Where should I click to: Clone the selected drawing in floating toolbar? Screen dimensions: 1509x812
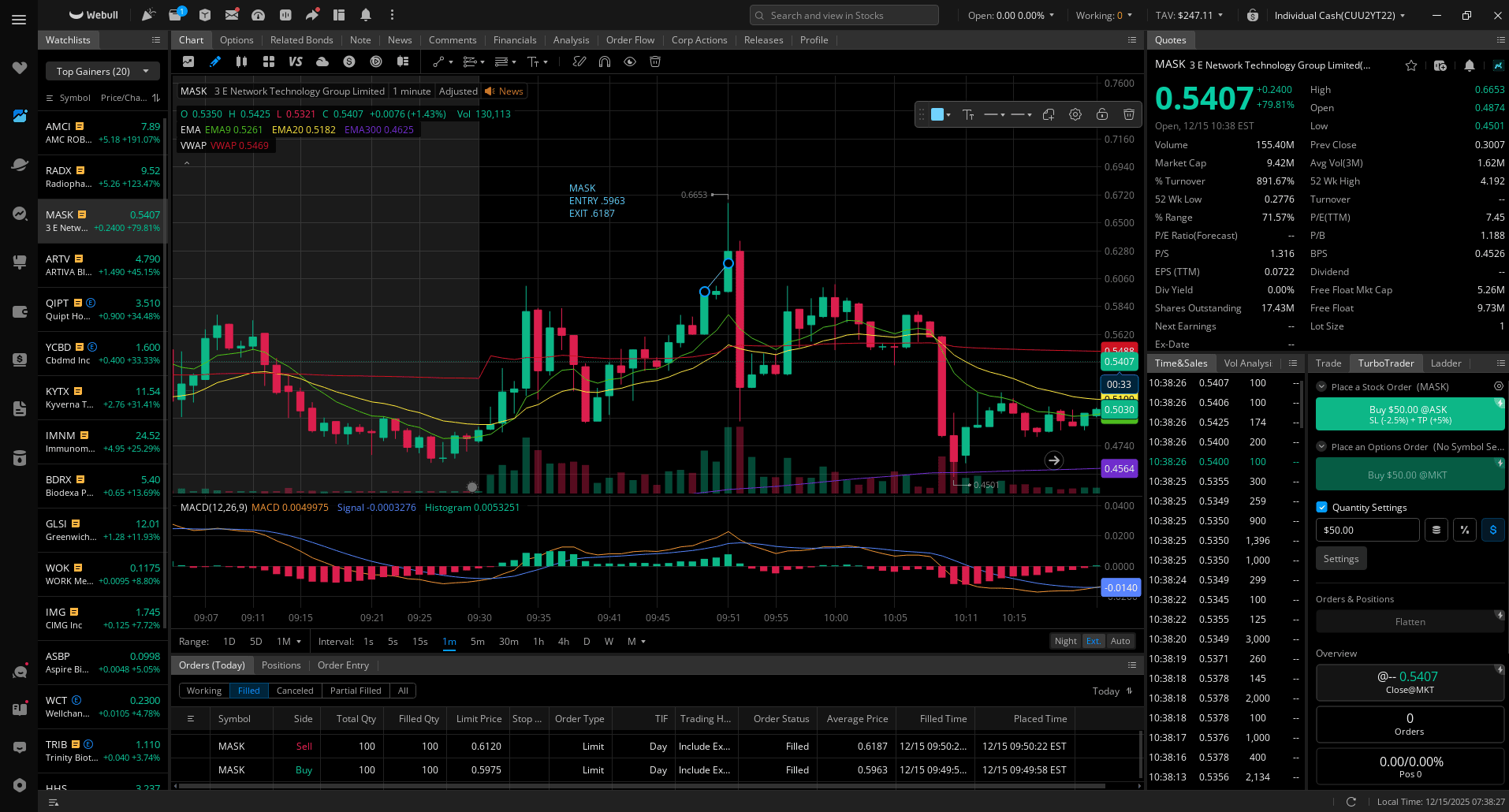[1049, 114]
